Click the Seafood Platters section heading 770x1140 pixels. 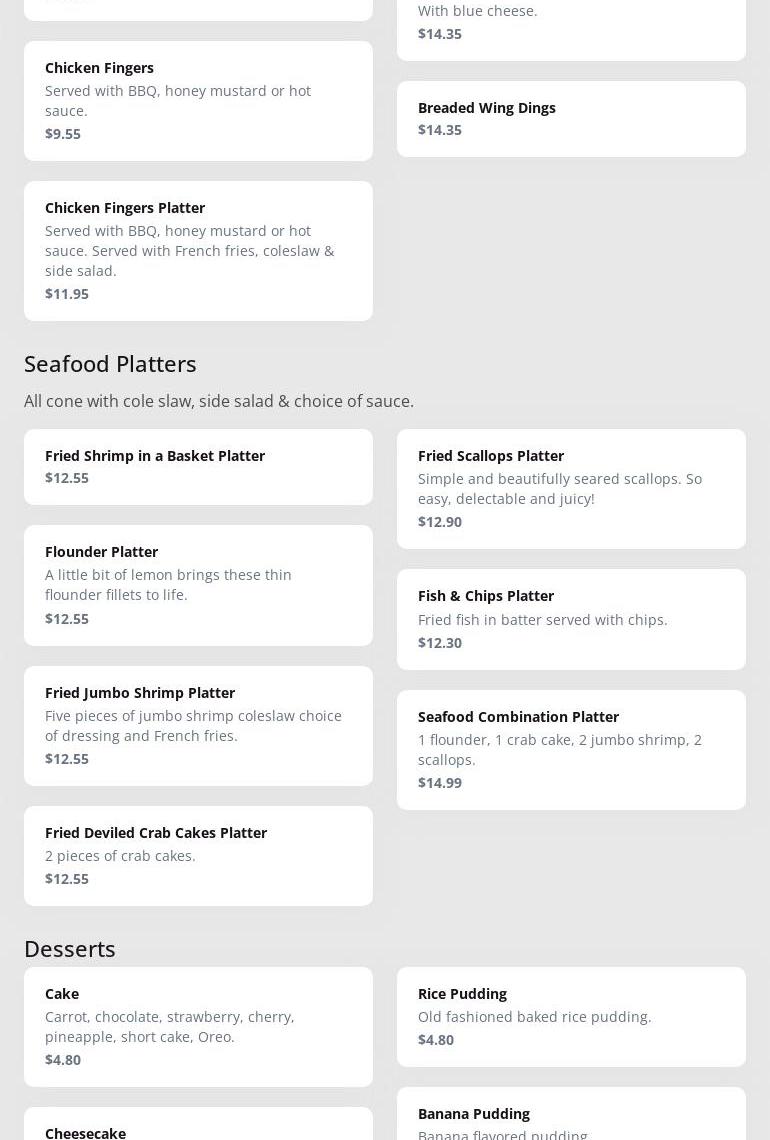pos(110,363)
